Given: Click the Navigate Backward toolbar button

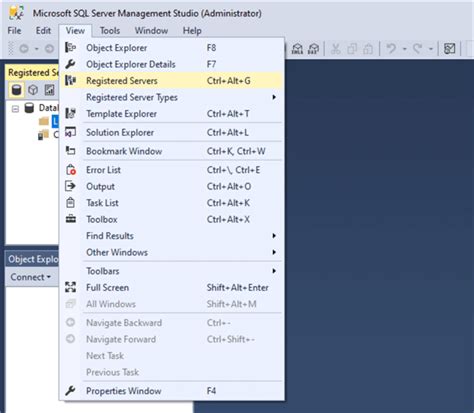Looking at the screenshot, I should [24, 49].
